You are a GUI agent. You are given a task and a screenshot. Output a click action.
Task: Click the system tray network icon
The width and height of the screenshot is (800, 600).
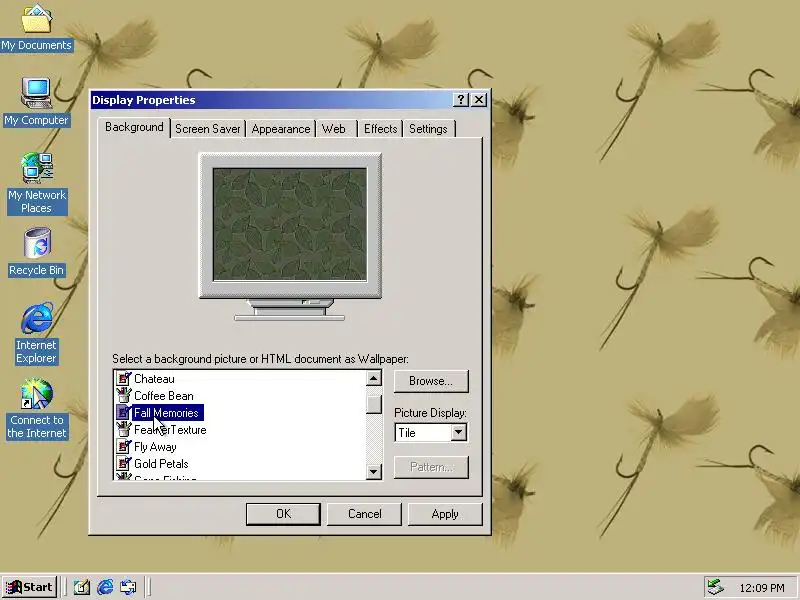715,587
